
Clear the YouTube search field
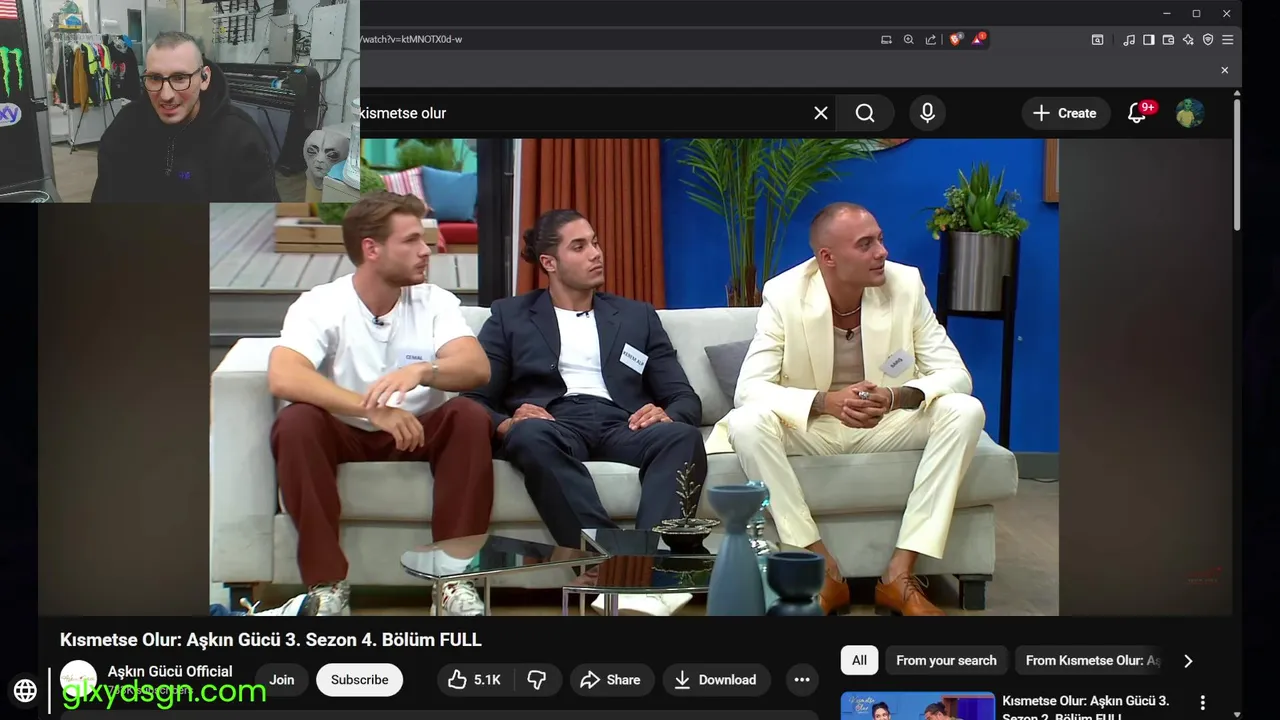coord(821,113)
